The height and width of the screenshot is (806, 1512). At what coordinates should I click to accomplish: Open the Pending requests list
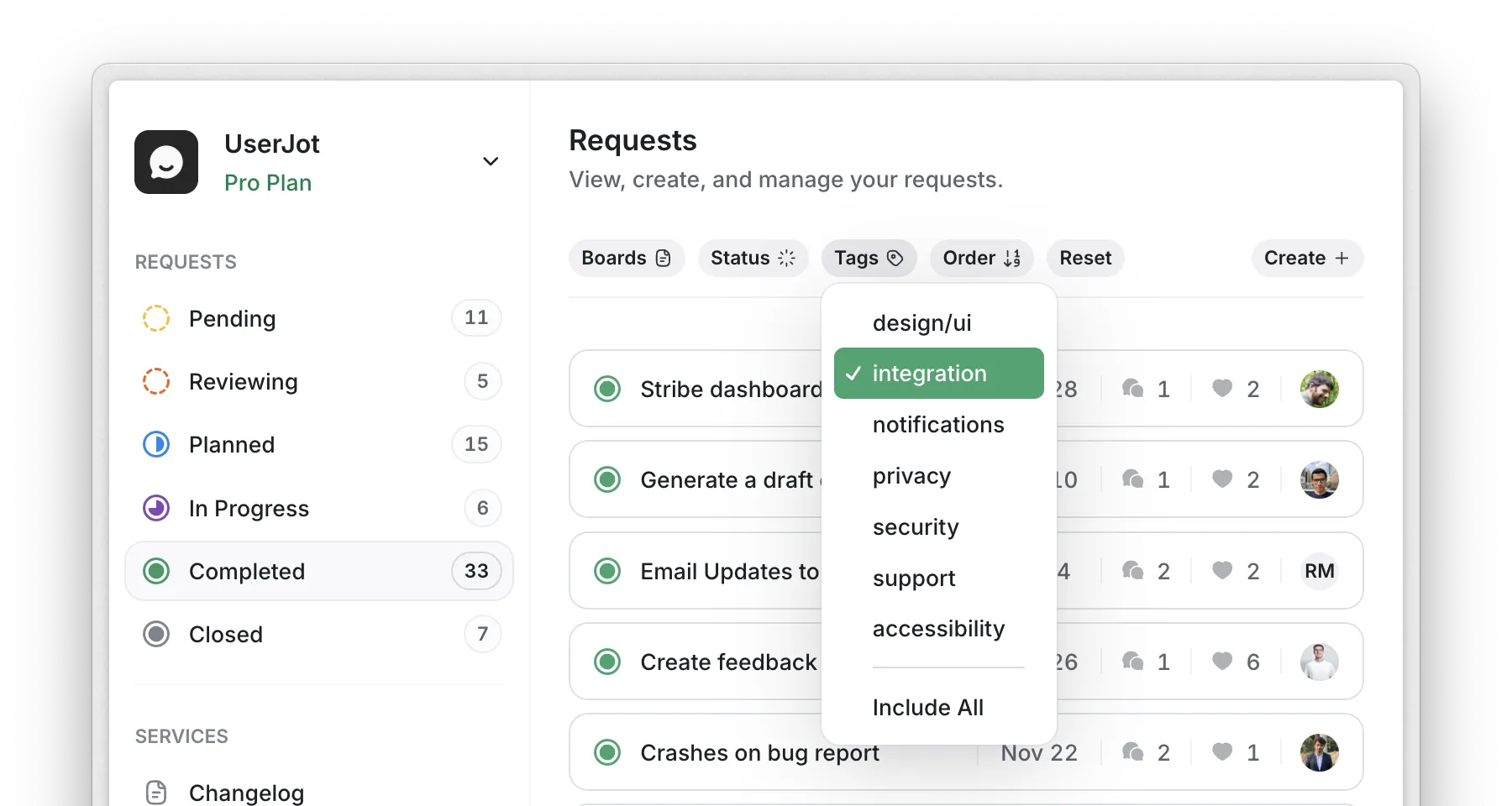click(x=319, y=318)
